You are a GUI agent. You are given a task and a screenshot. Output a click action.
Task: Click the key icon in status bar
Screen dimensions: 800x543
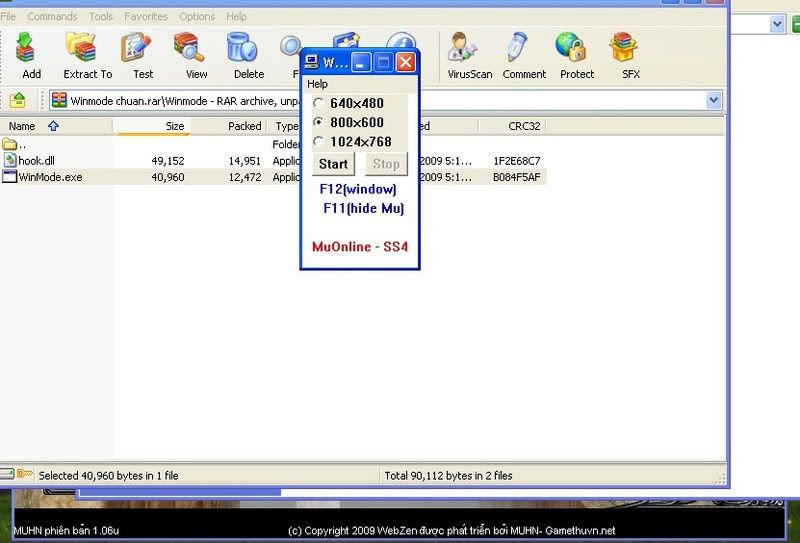tap(25, 474)
